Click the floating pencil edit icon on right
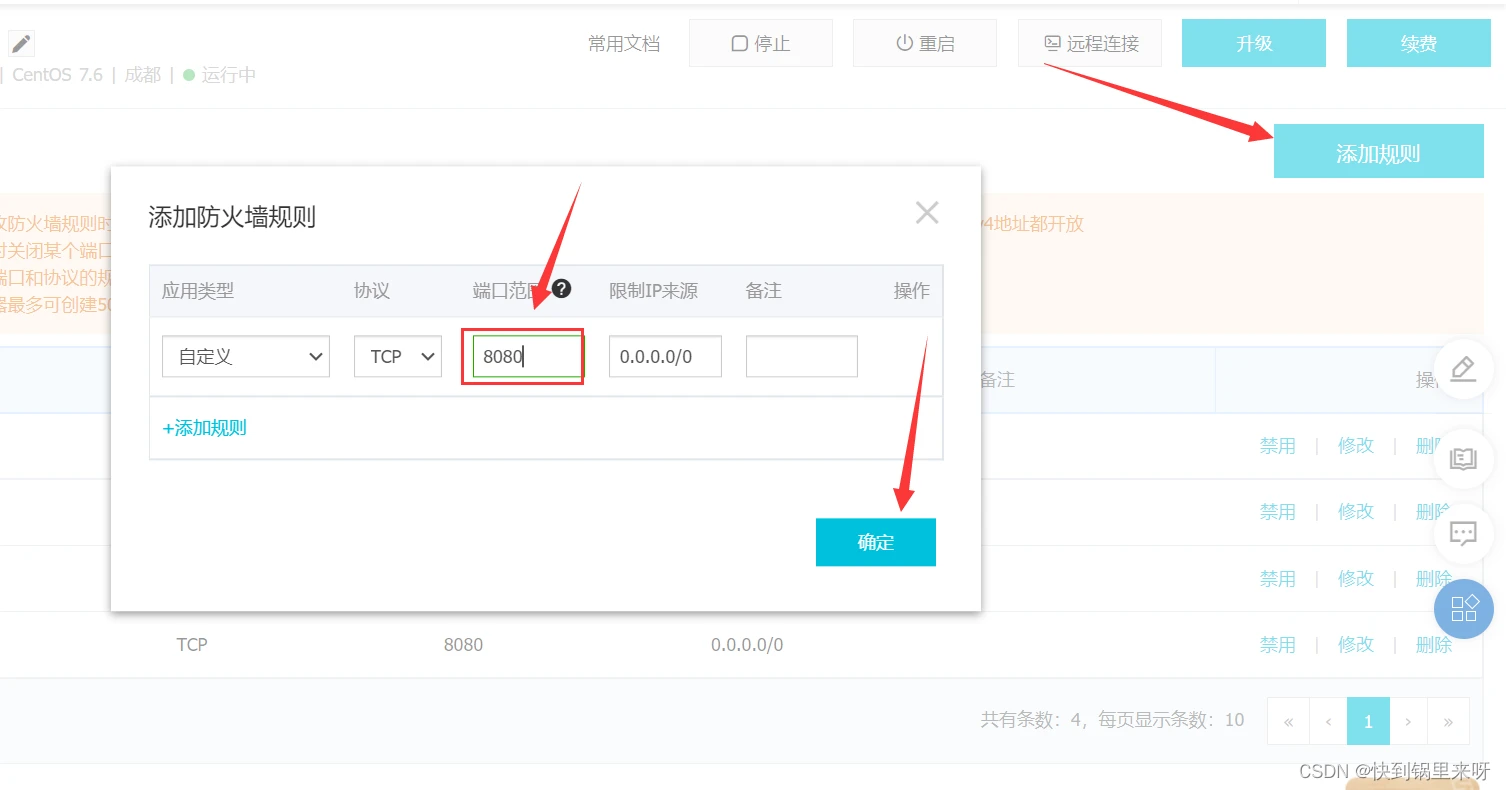This screenshot has height=790, width=1506. (1463, 369)
